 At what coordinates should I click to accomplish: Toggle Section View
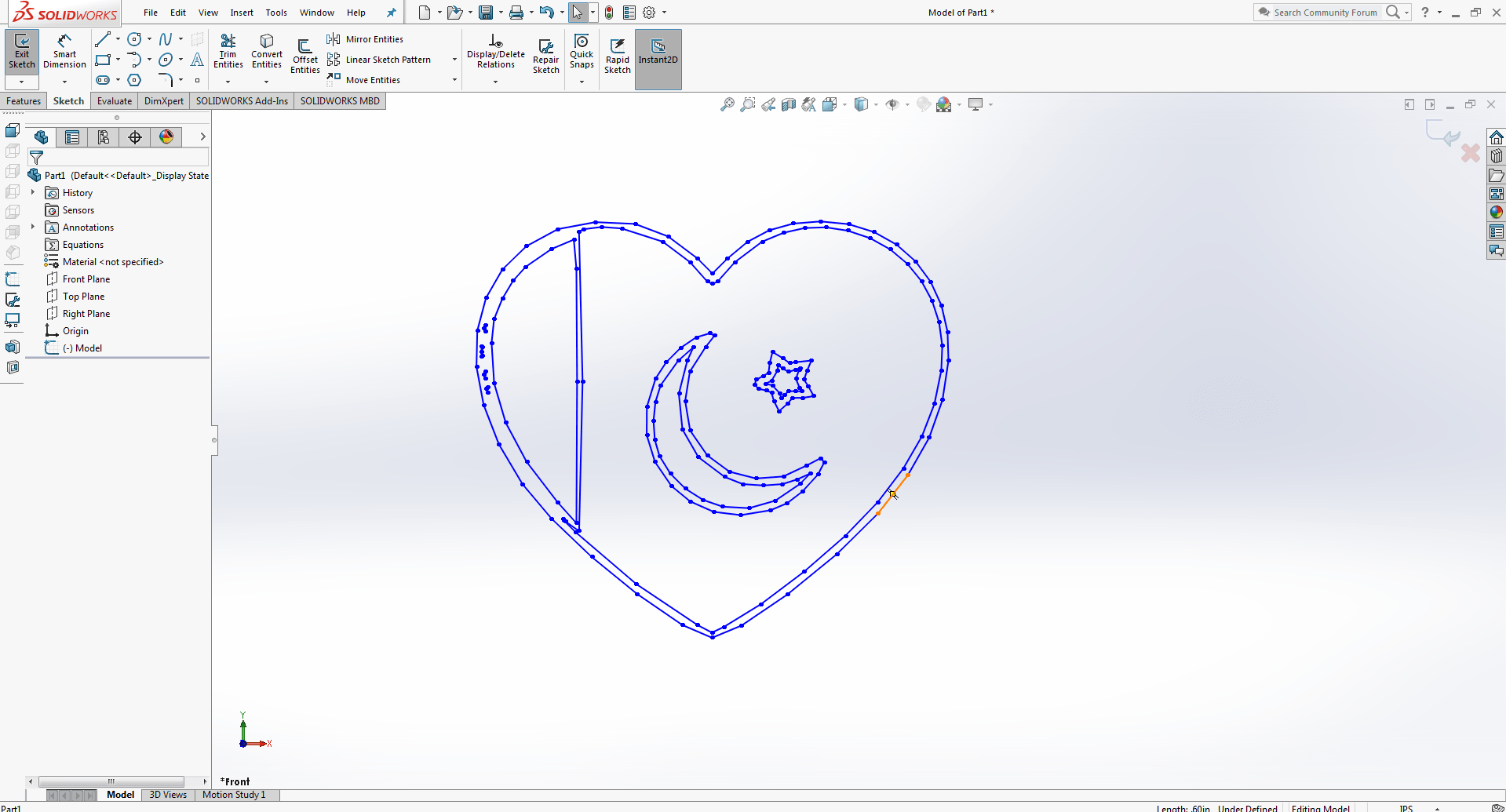pos(789,104)
